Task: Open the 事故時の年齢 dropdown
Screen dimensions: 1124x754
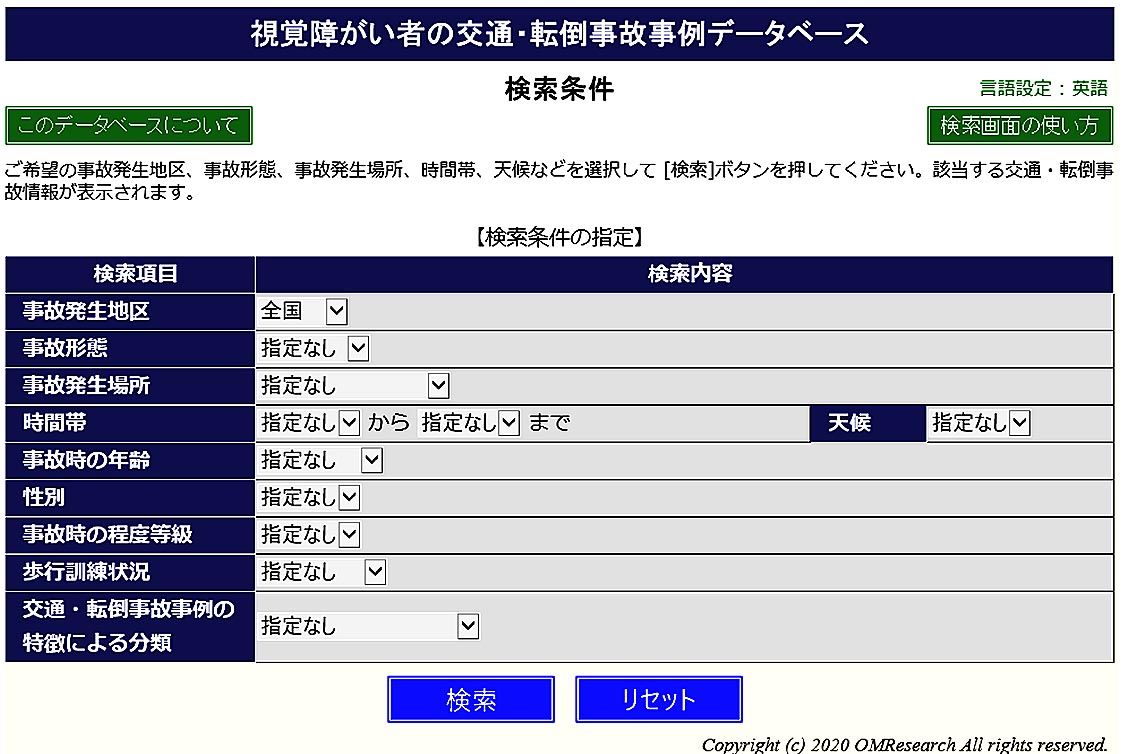Action: 321,460
